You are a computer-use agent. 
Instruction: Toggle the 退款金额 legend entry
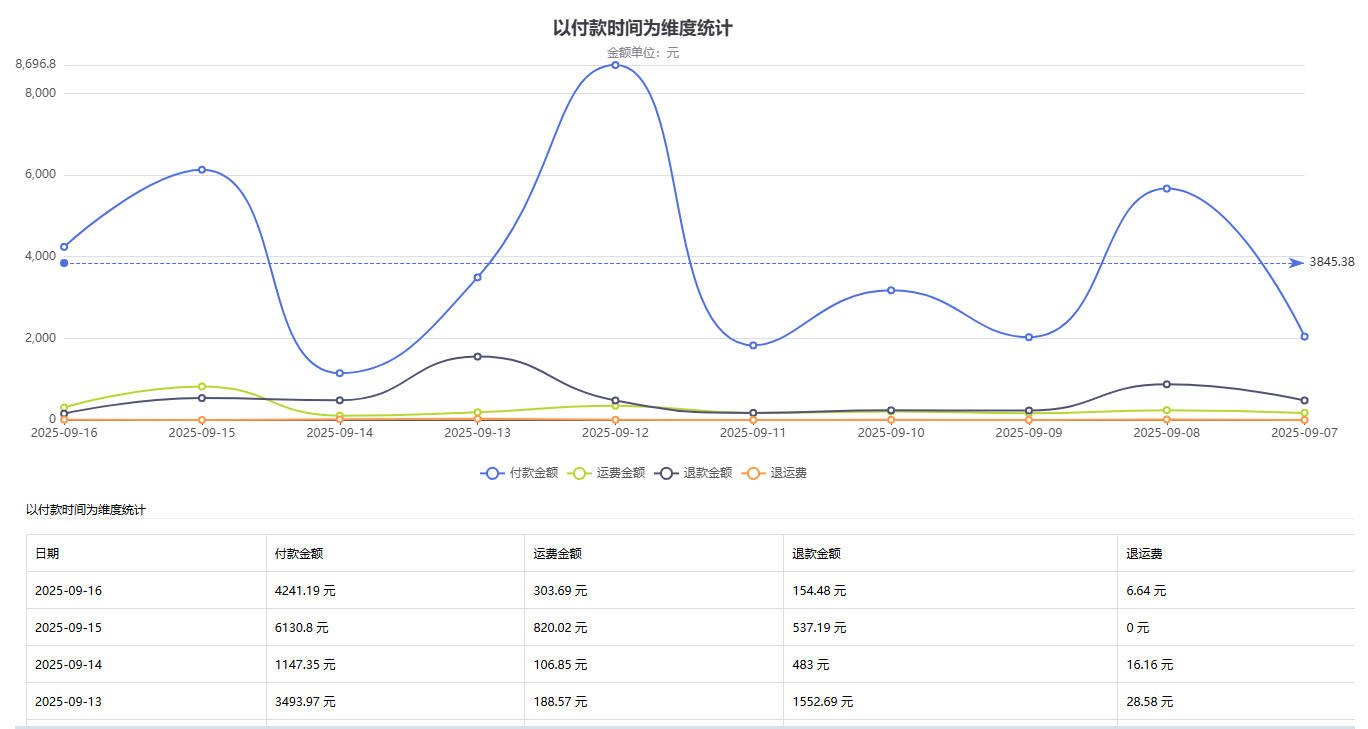pyautogui.click(x=694, y=473)
